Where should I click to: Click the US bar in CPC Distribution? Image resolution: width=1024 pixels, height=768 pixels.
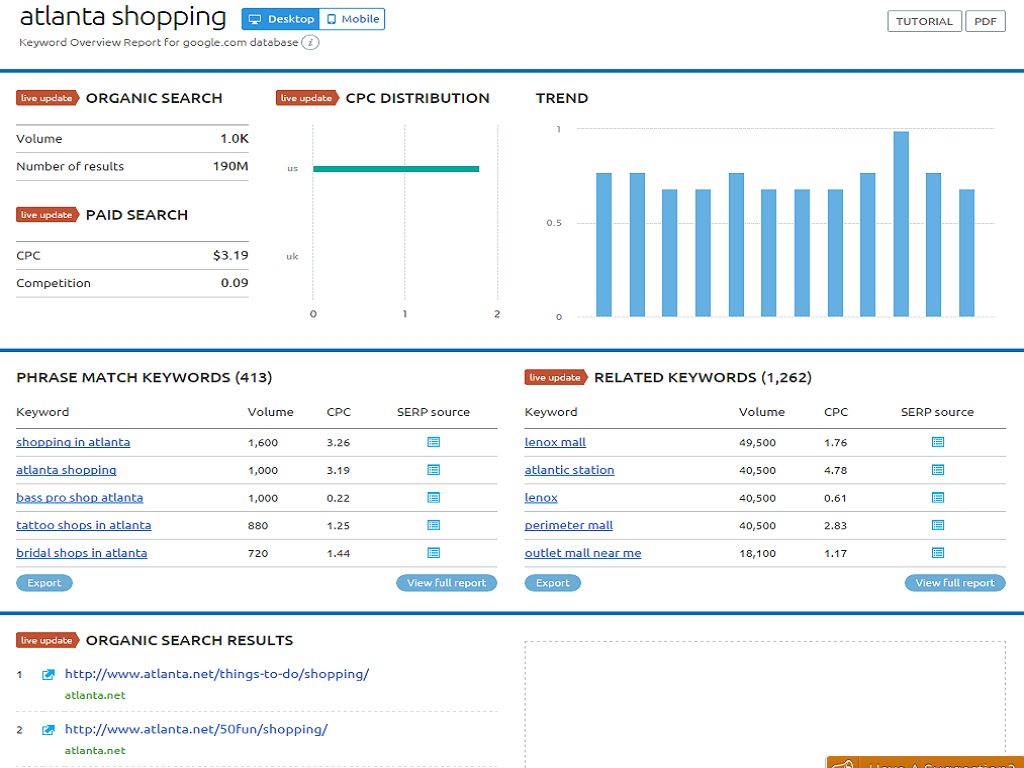pyautogui.click(x=396, y=169)
